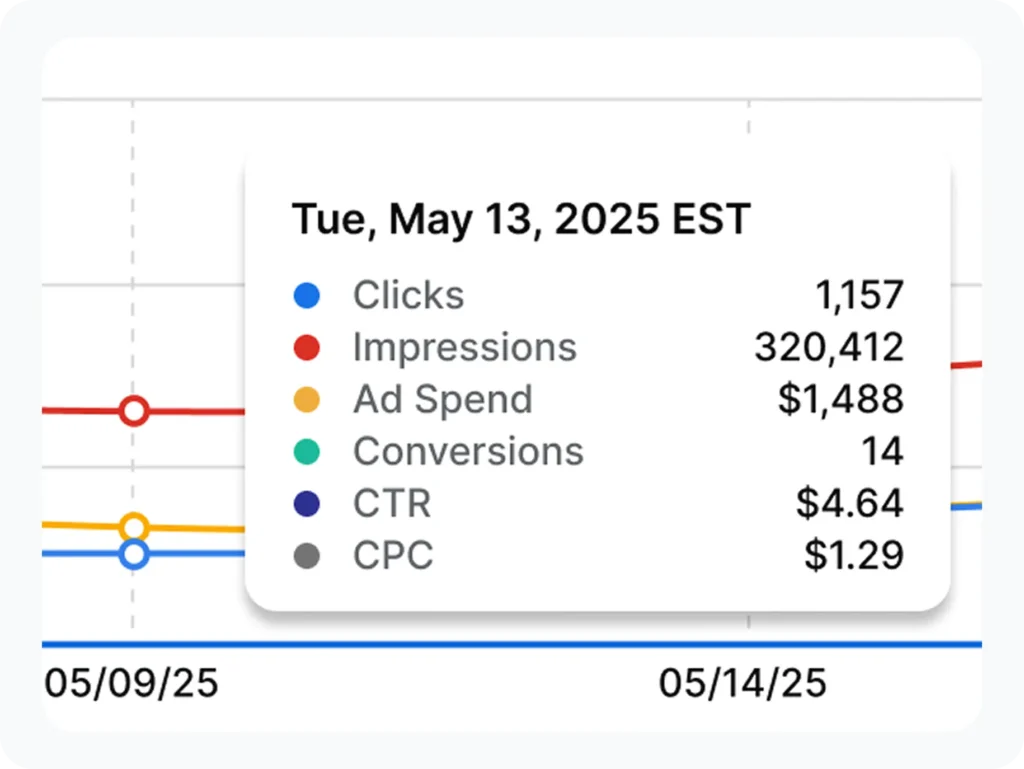Image resolution: width=1024 pixels, height=769 pixels.
Task: Click the Ad Spend value $1,488
Action: 840,400
